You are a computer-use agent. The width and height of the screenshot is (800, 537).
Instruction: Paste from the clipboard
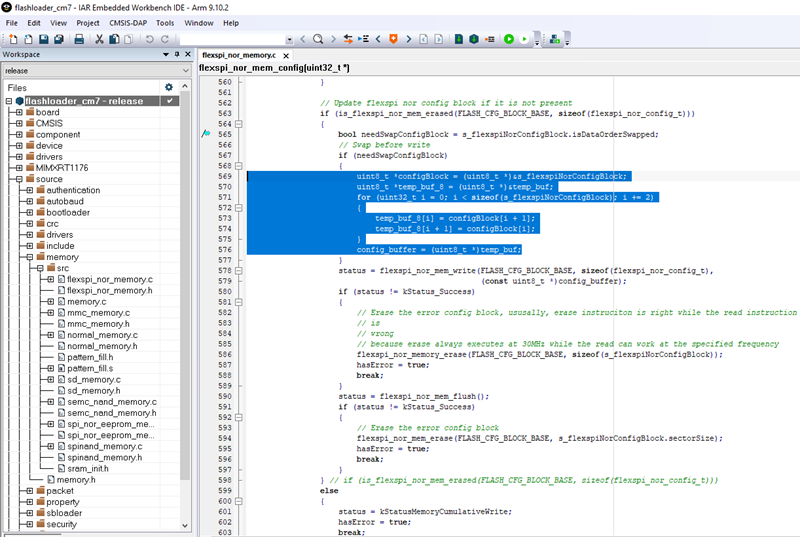[129, 39]
